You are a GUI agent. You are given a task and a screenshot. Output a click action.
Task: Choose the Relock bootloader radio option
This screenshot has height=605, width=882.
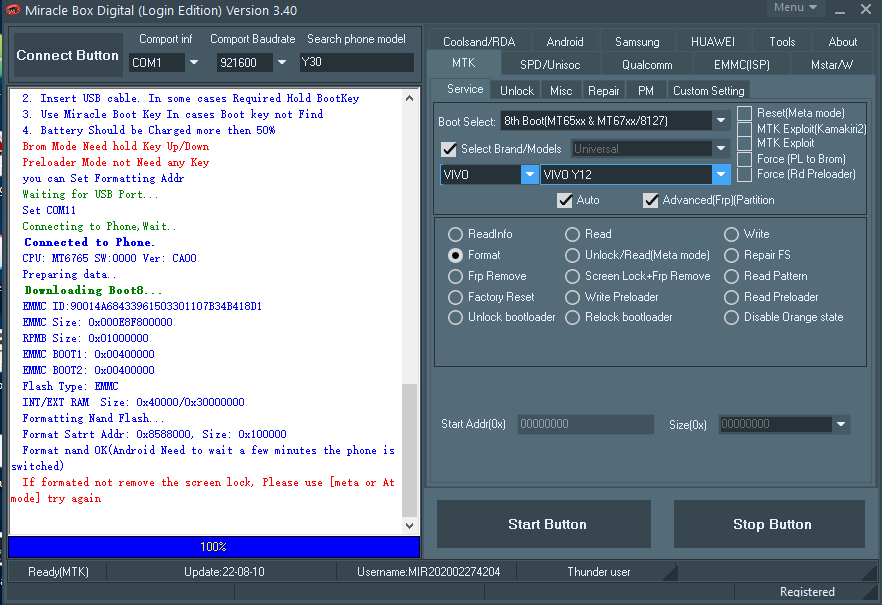click(x=572, y=317)
